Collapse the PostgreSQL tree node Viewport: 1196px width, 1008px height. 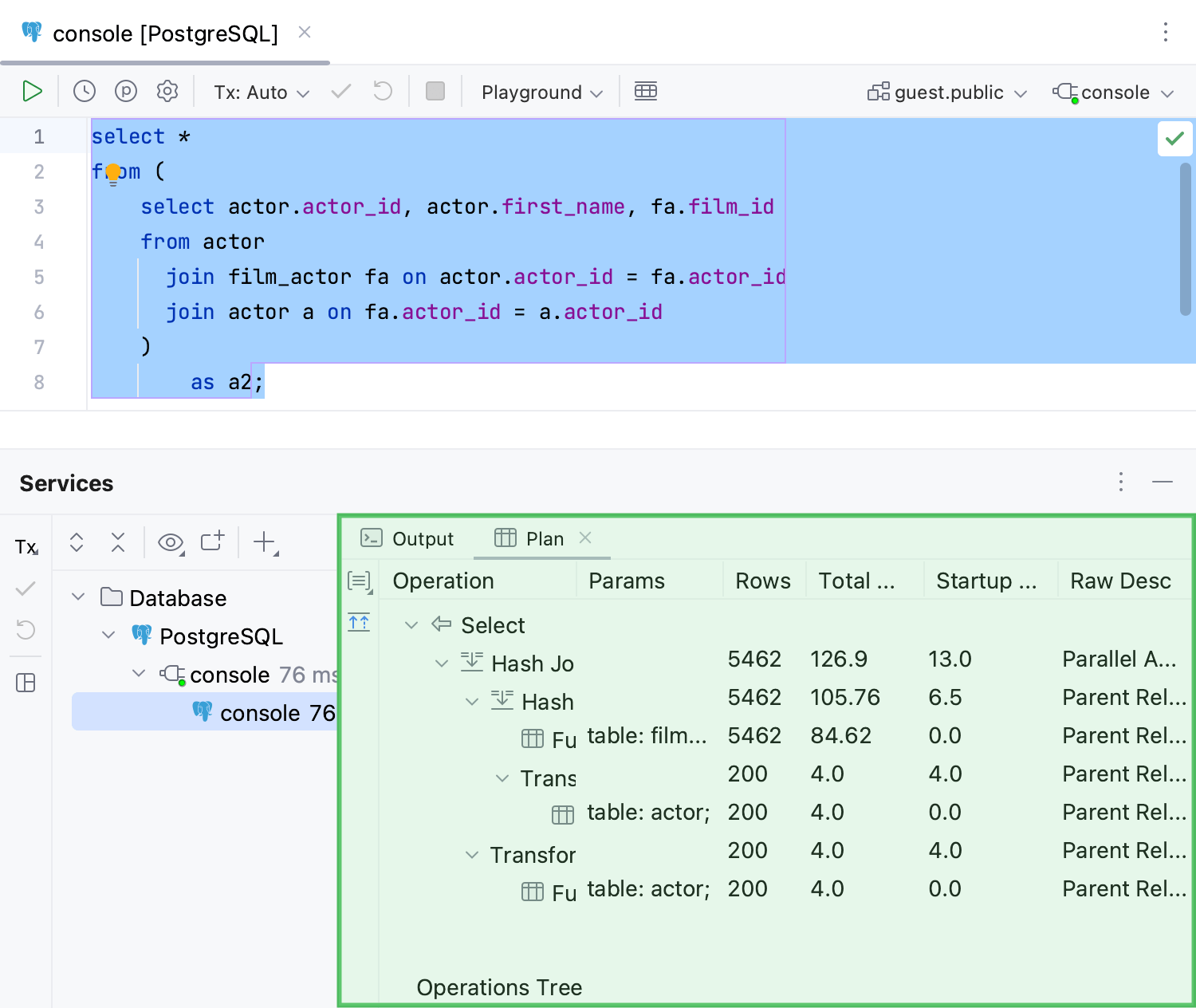click(x=109, y=636)
